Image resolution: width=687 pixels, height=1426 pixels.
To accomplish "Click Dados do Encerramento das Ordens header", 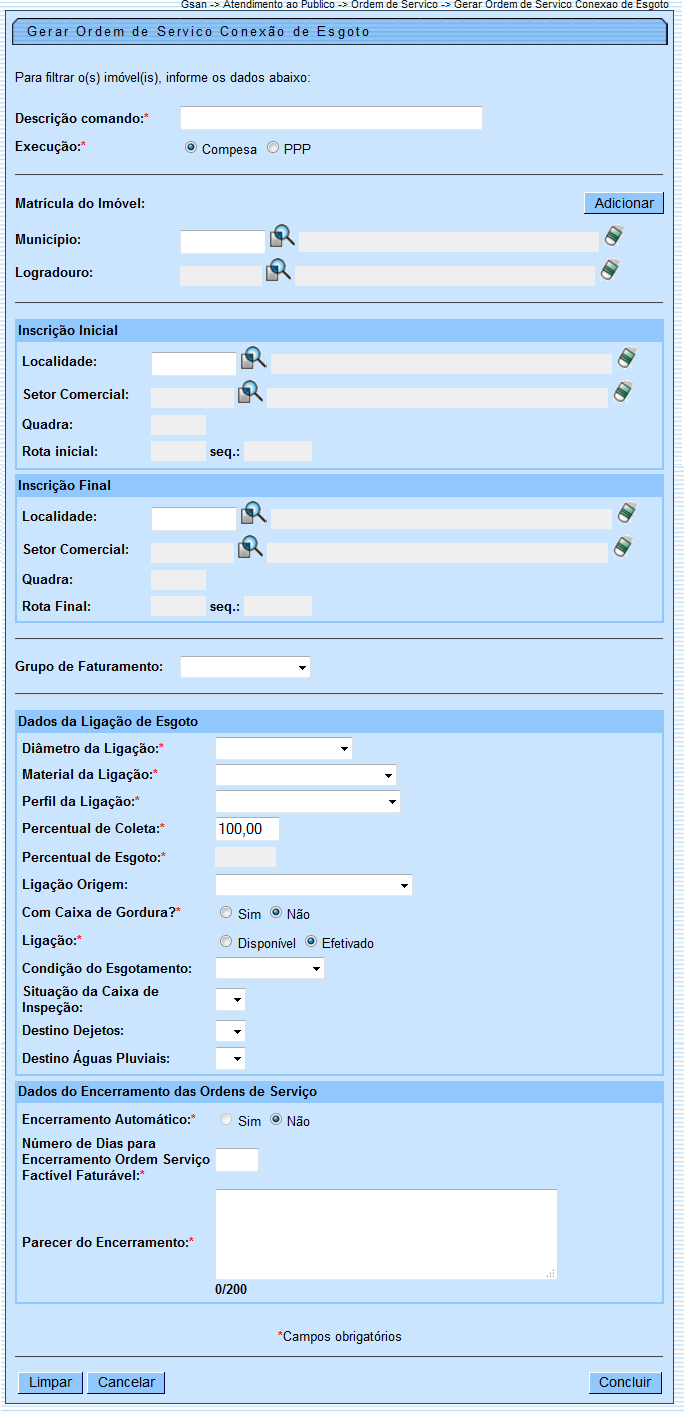I will (339, 1091).
